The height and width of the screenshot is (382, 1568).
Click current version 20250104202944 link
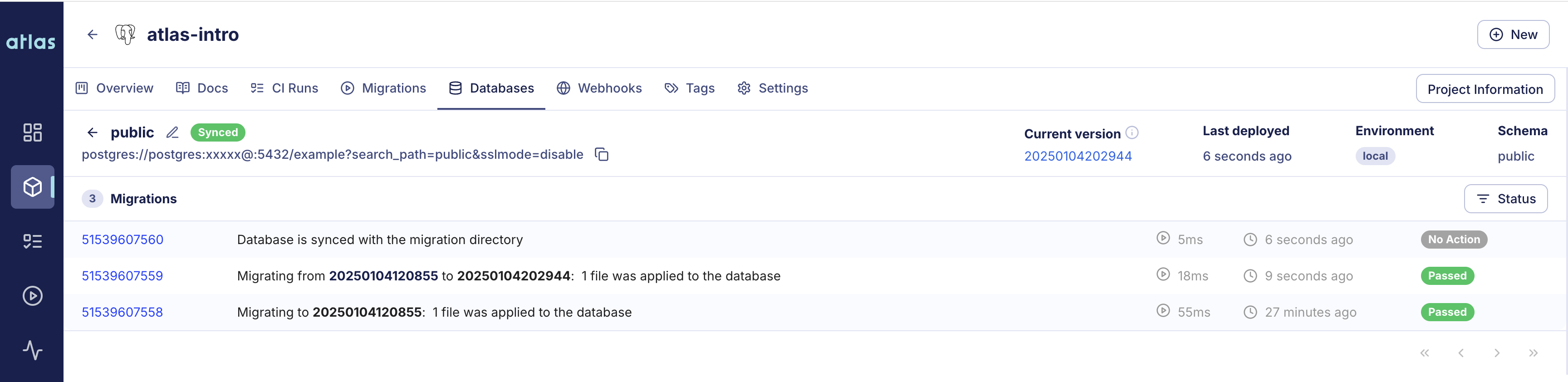pyautogui.click(x=1078, y=157)
